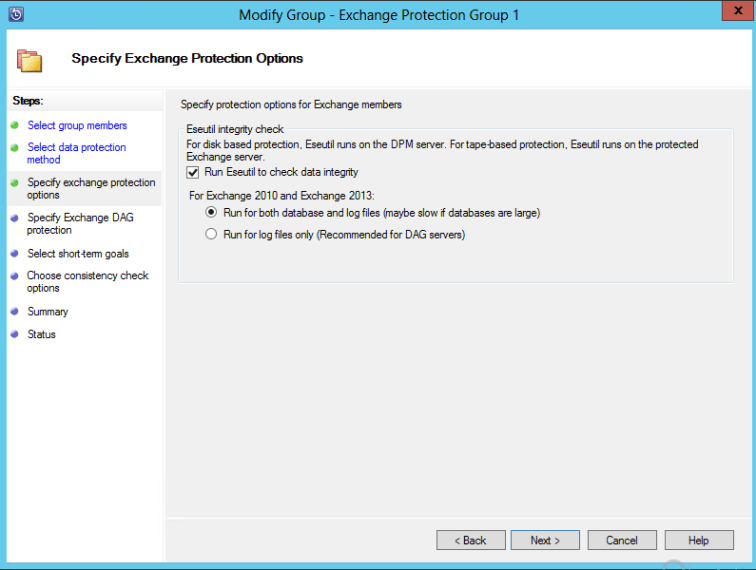Click the Specify Exchange Protection Options heading
The height and width of the screenshot is (570, 756).
[187, 58]
